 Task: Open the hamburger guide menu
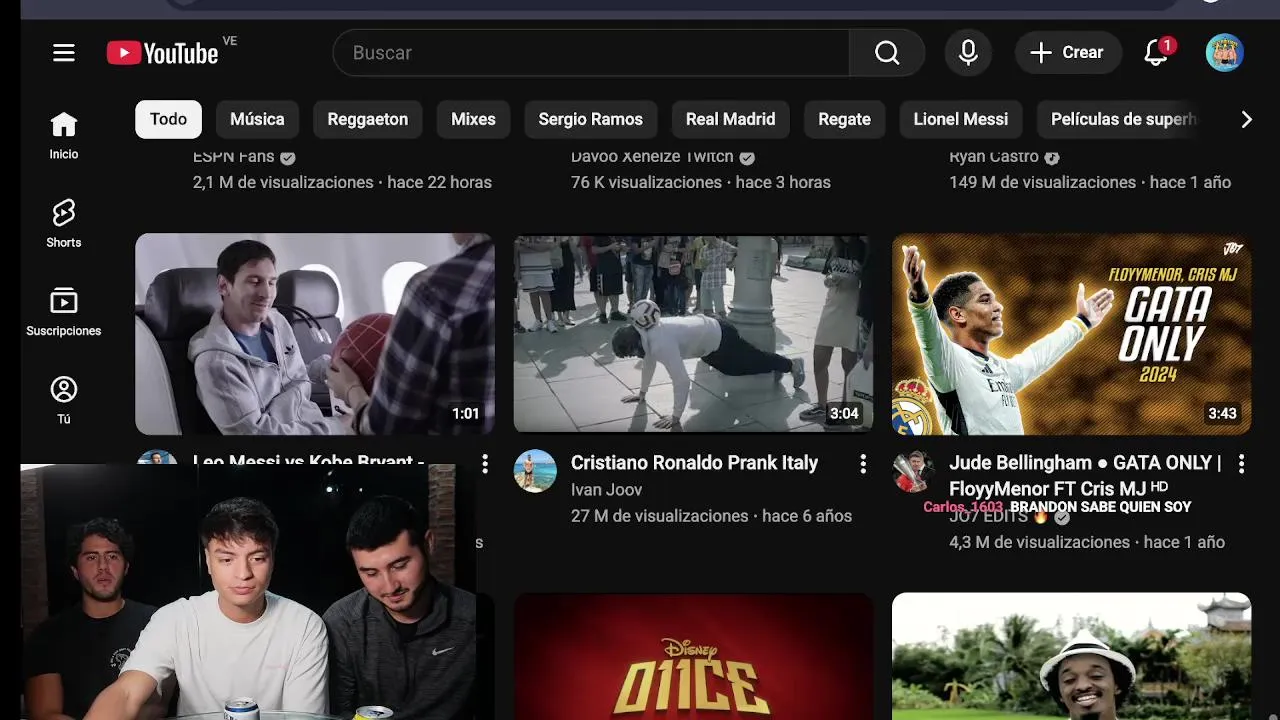[x=64, y=53]
